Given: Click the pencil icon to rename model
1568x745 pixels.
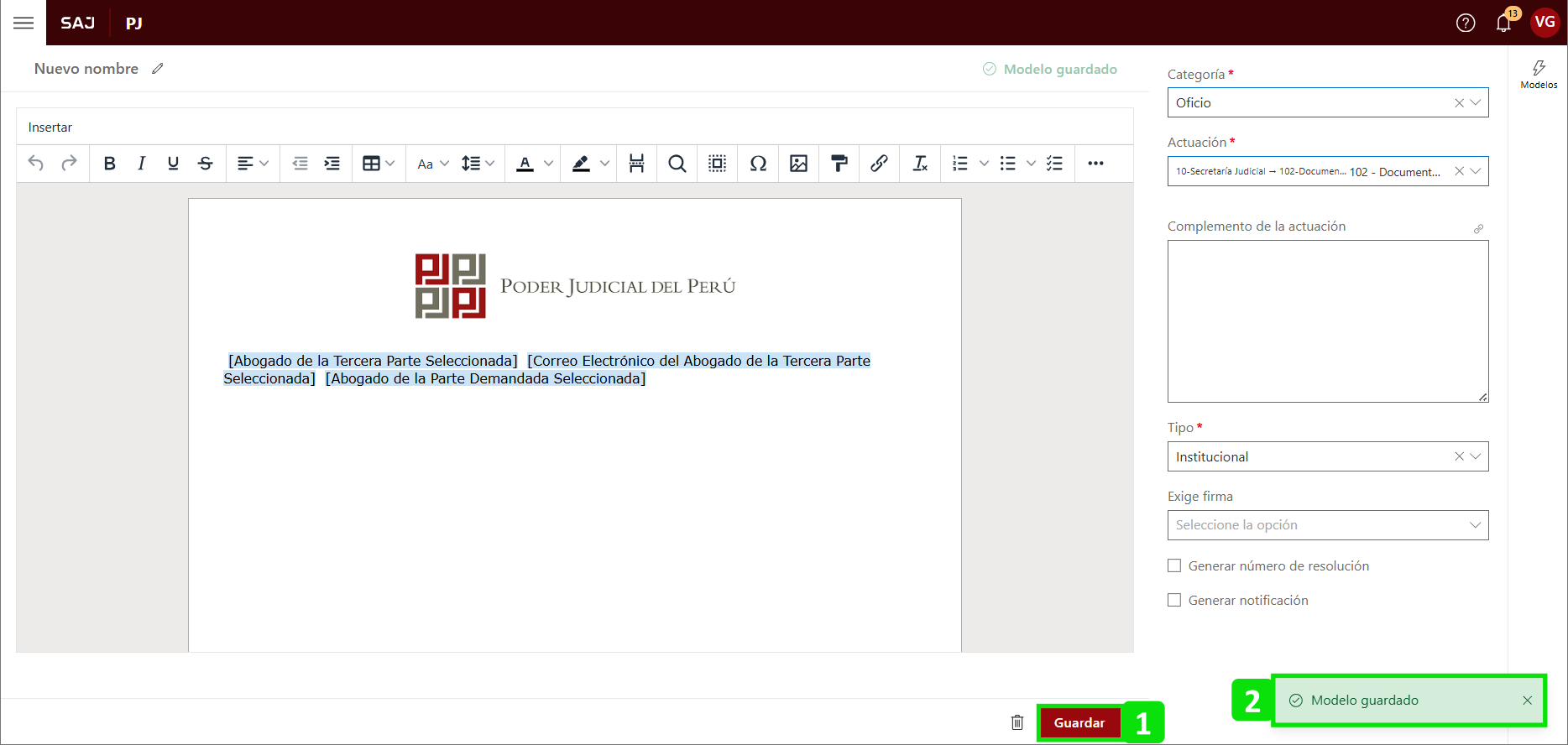Looking at the screenshot, I should pyautogui.click(x=158, y=69).
